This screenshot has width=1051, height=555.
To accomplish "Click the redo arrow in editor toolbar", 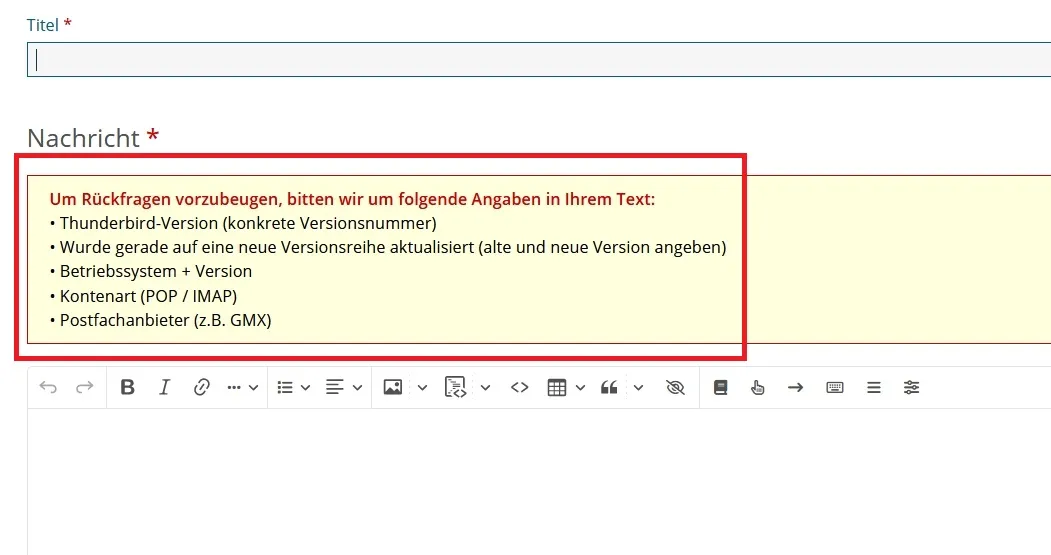I will coord(84,387).
